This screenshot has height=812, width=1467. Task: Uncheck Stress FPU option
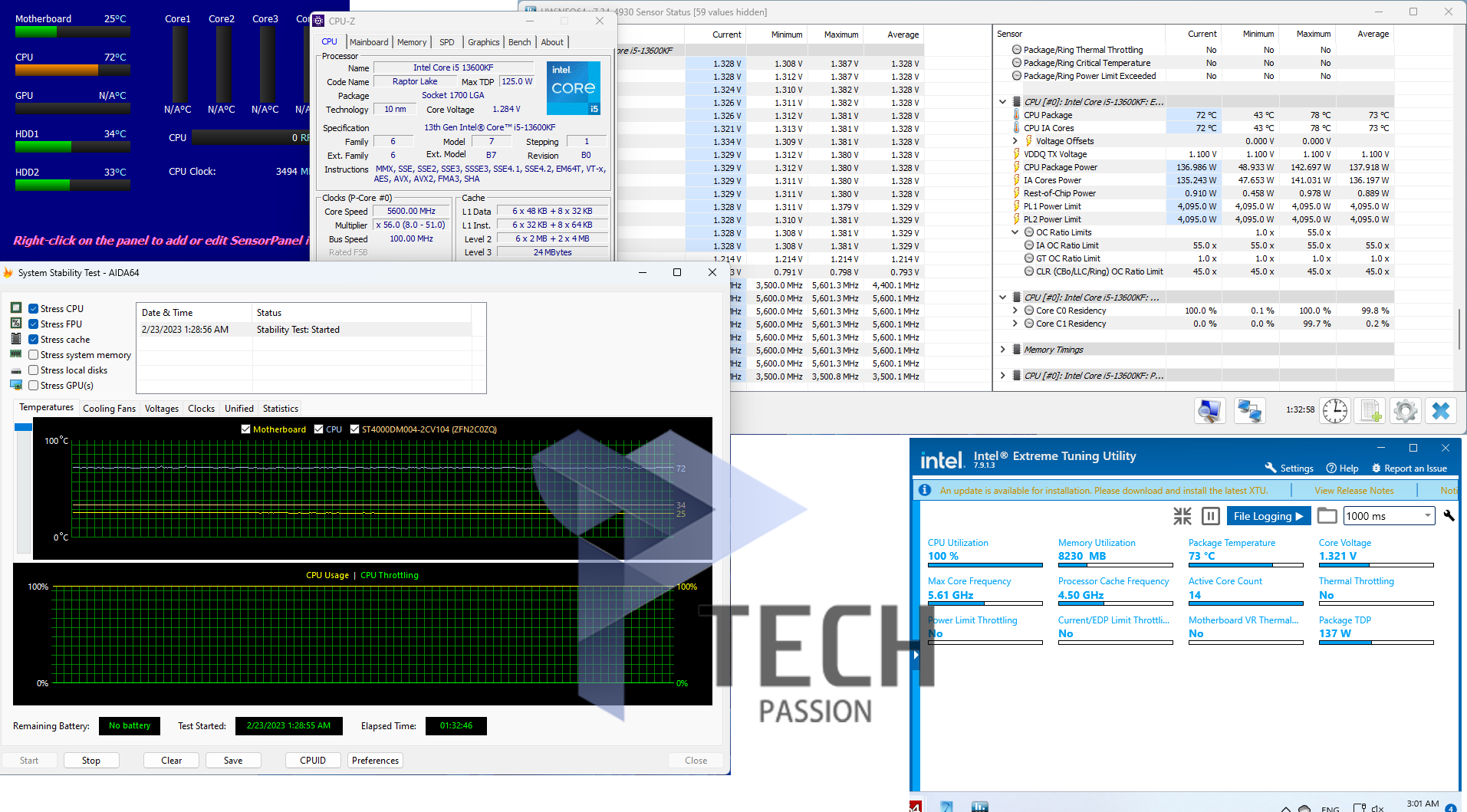pos(34,324)
